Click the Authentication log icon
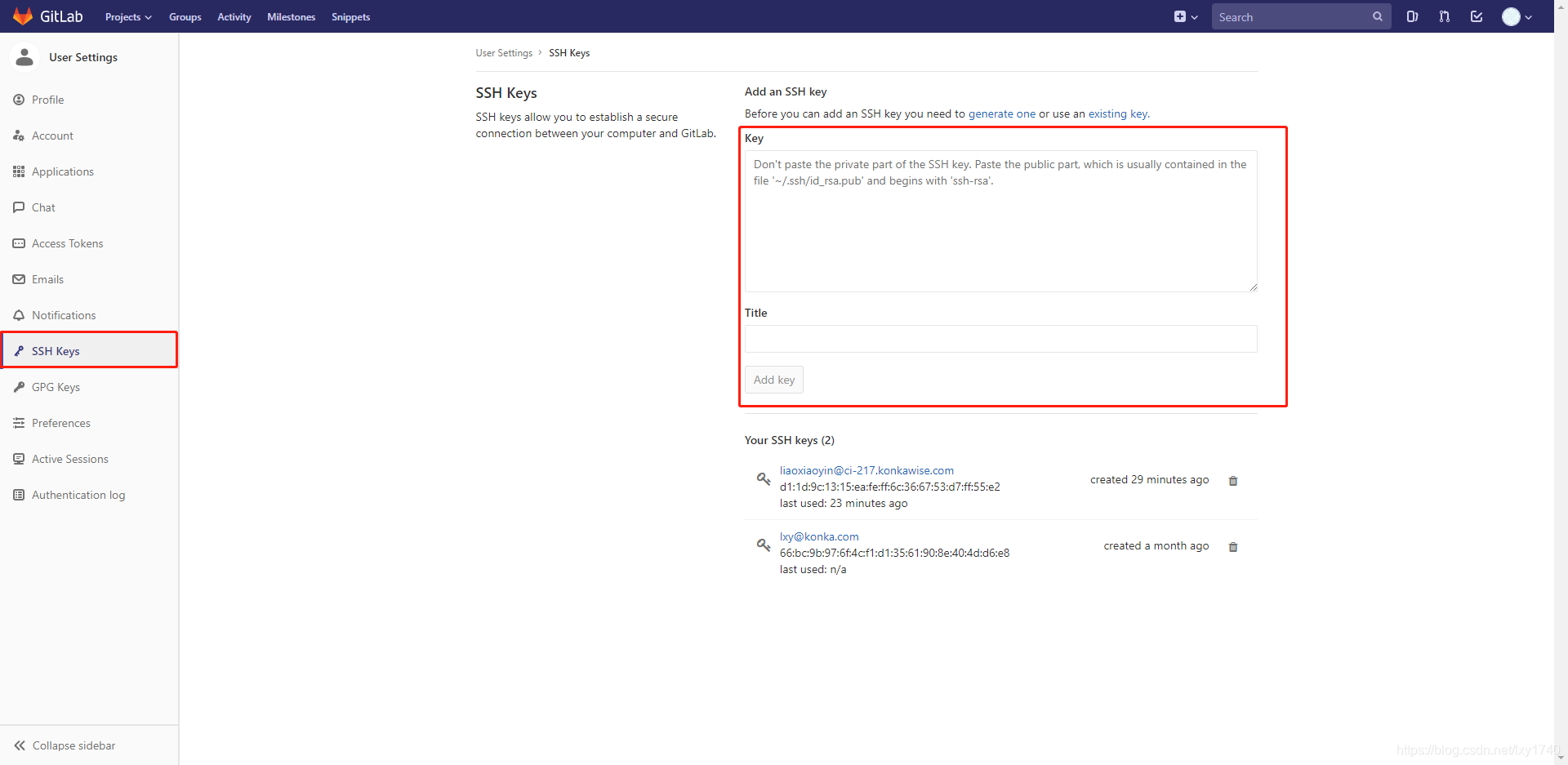1568x765 pixels. coord(19,495)
